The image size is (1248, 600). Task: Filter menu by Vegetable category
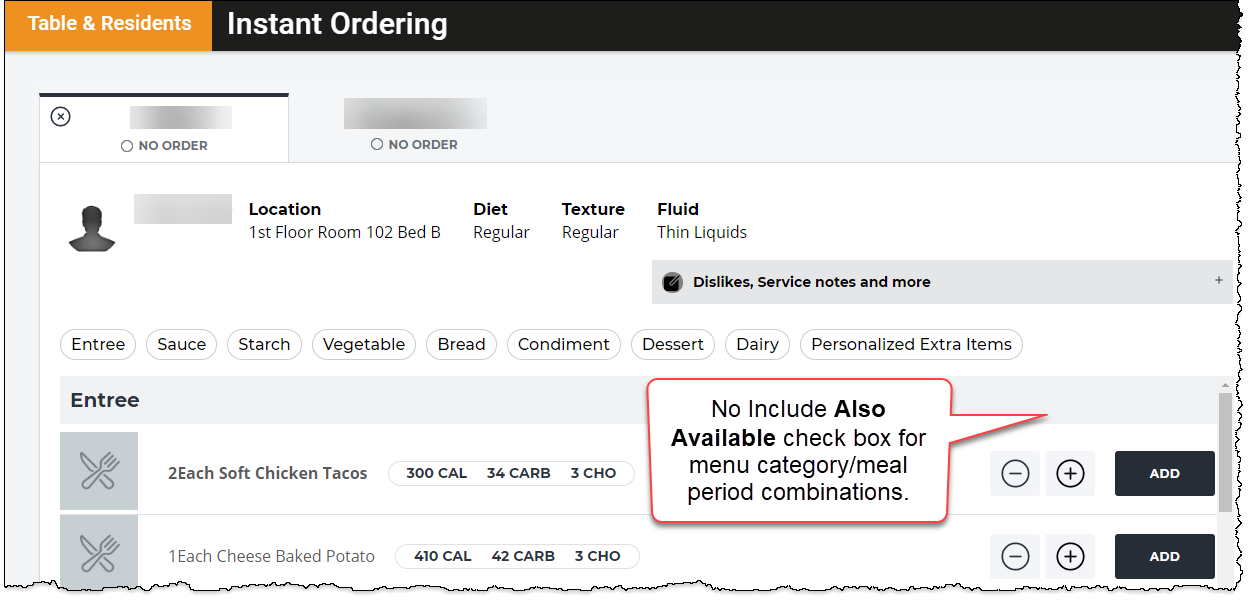(364, 344)
